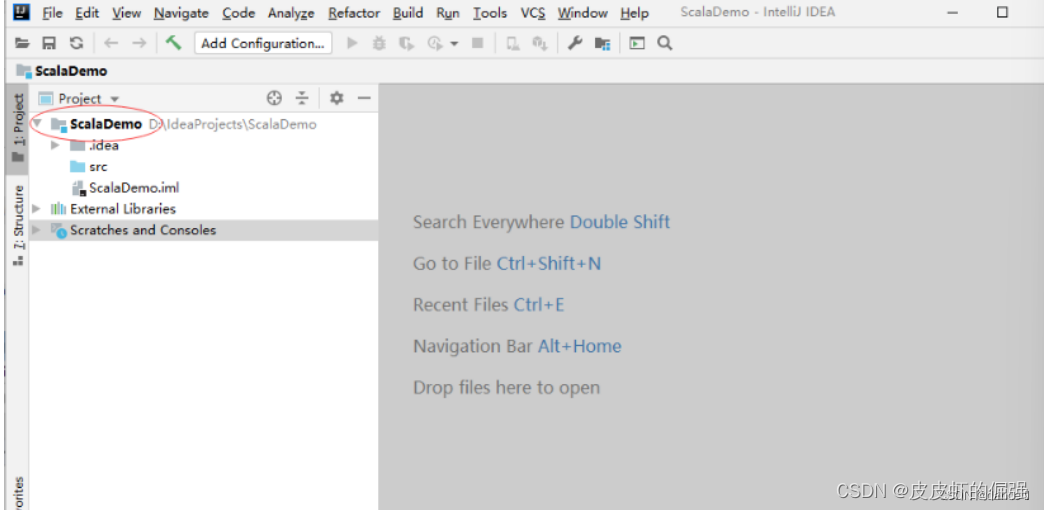Build project with the green hammer icon
This screenshot has height=510, width=1044.
[x=174, y=43]
